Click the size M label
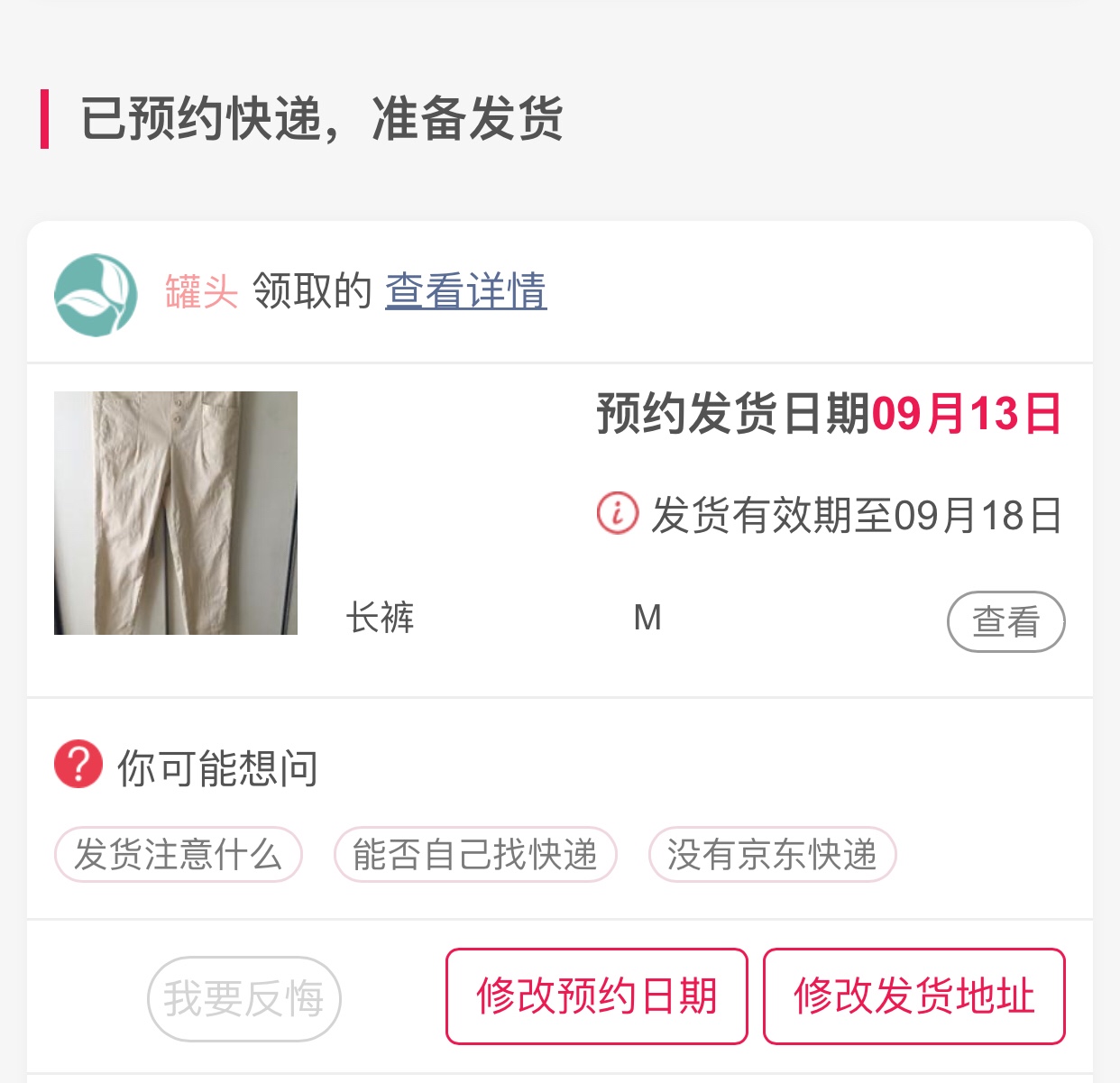Screen dimensions: 1120x1083 tap(647, 619)
